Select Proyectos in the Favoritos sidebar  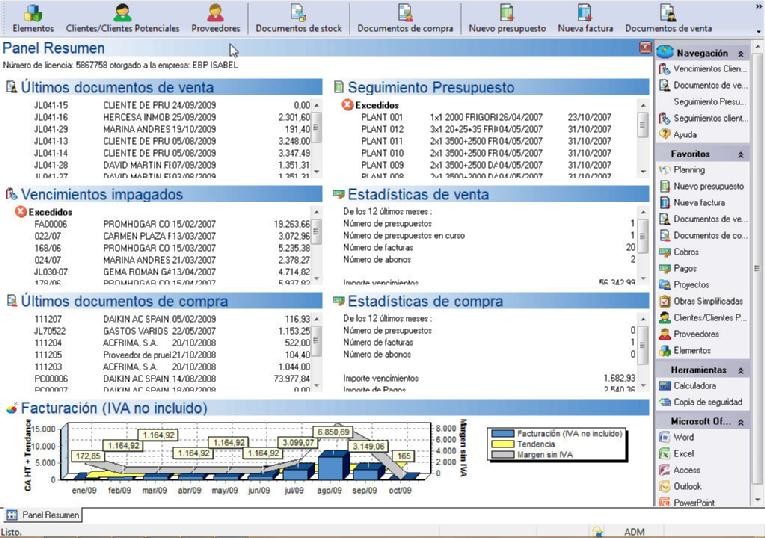(695, 285)
